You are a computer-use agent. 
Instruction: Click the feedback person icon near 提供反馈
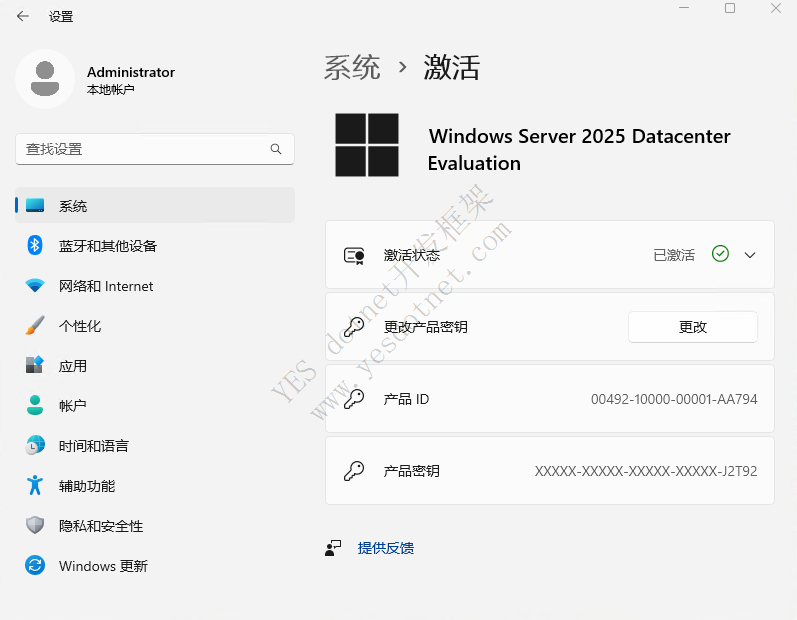pyautogui.click(x=333, y=548)
